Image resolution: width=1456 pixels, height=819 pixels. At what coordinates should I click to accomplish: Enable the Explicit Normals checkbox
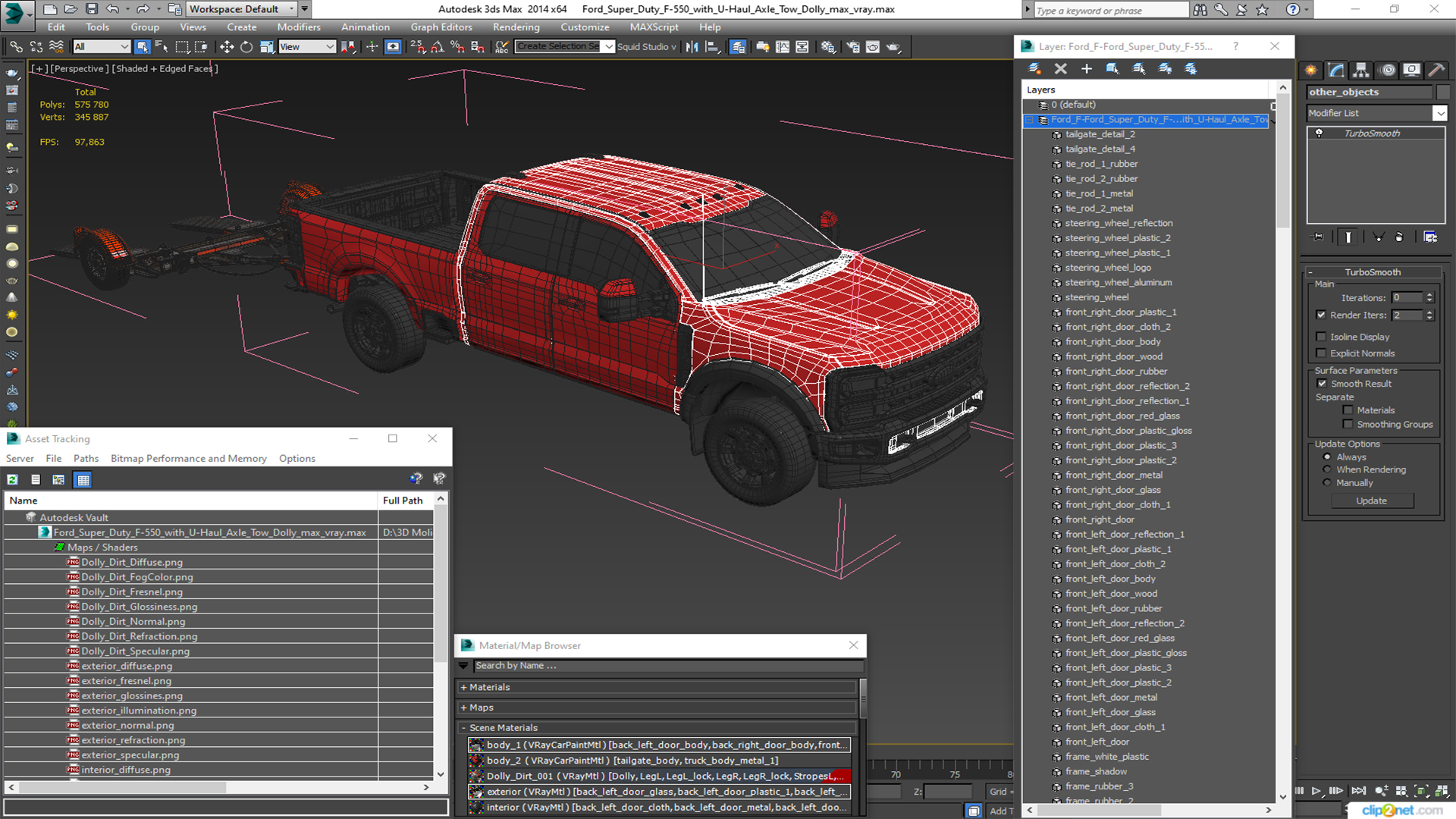pyautogui.click(x=1321, y=353)
